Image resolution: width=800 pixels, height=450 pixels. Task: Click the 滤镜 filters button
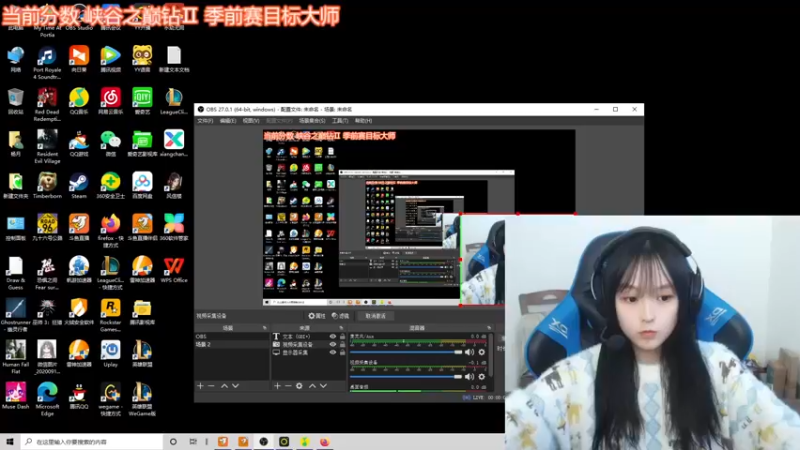tap(340, 316)
